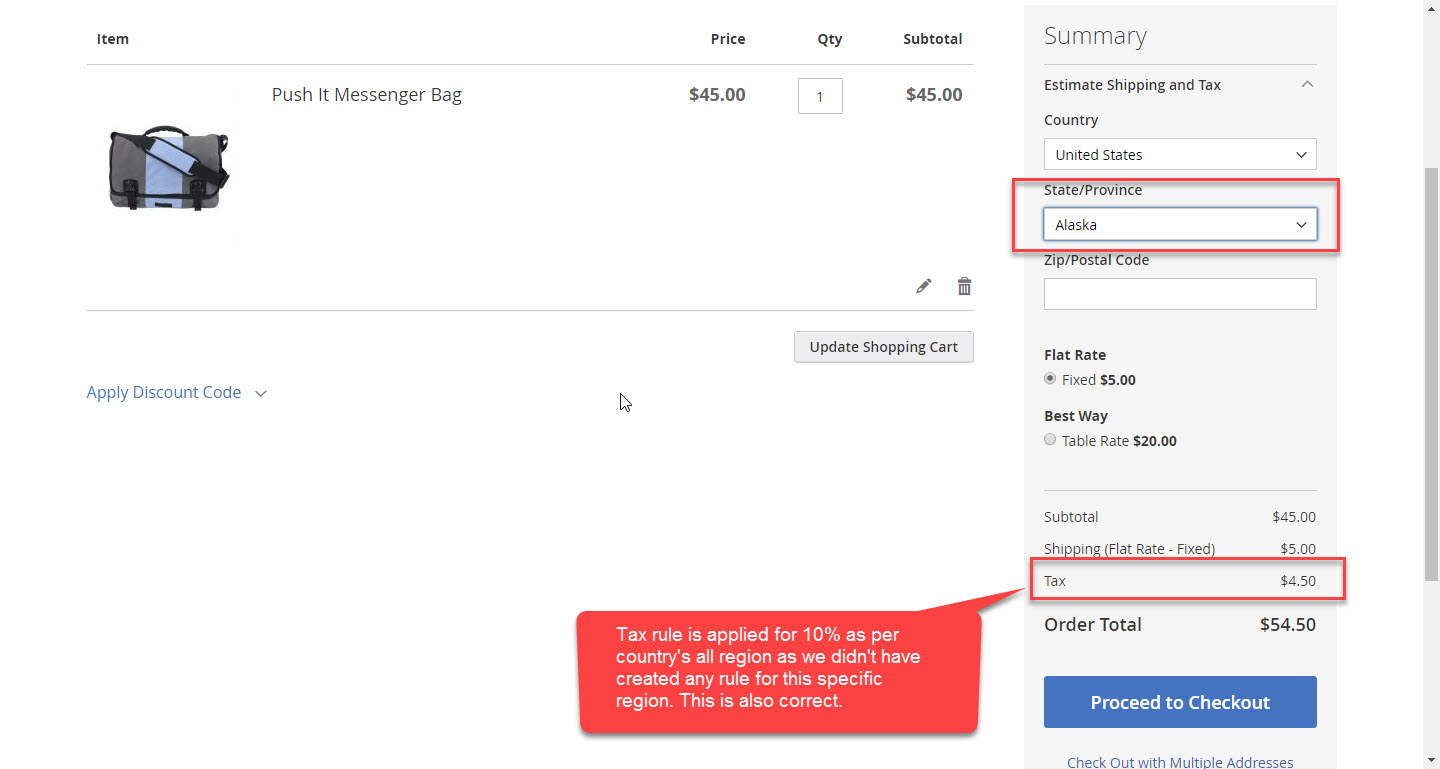Select Best Way Table Rate $20.00 shipping

(1050, 440)
